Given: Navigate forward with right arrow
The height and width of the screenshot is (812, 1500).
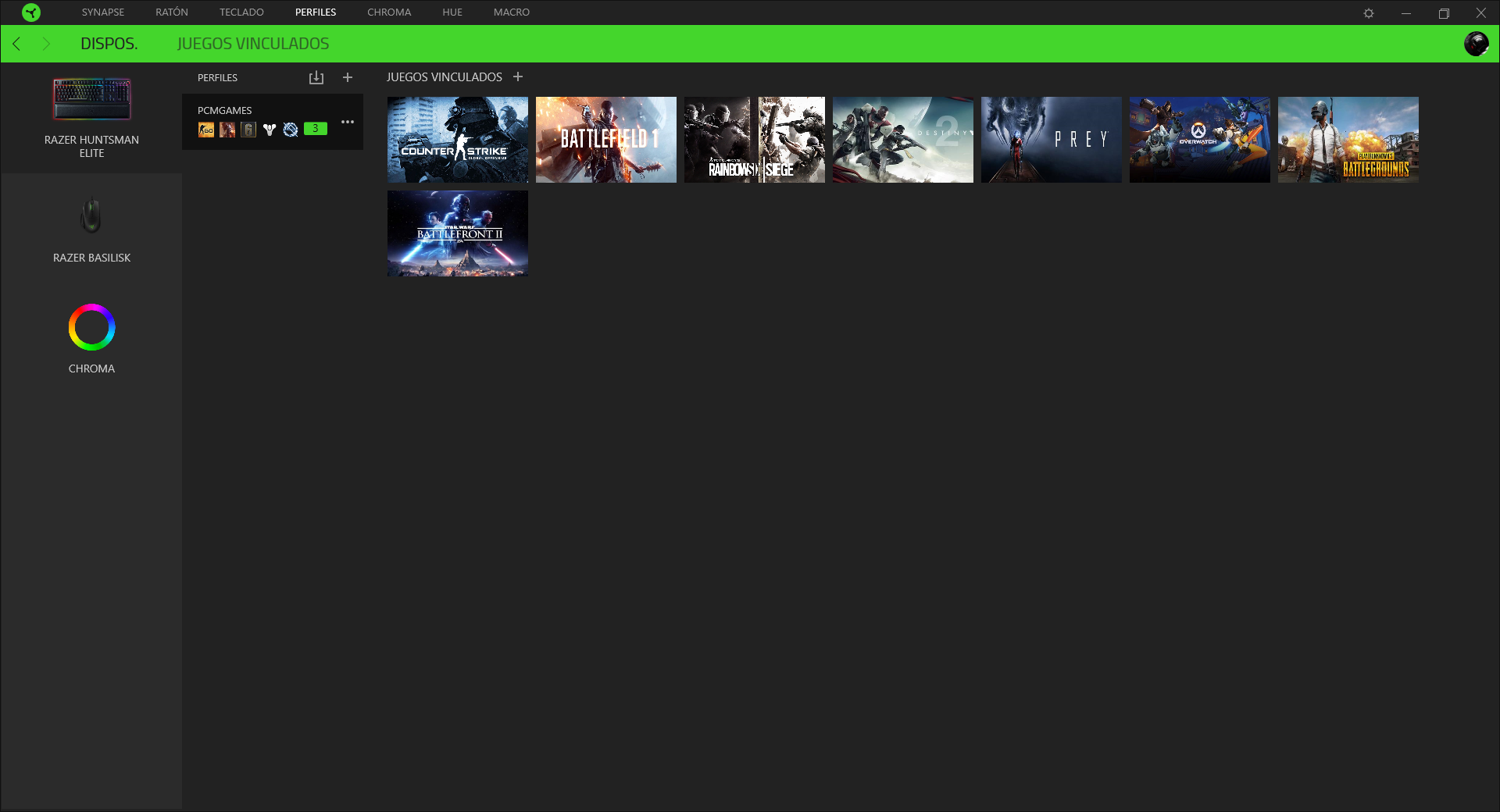Looking at the screenshot, I should point(46,44).
